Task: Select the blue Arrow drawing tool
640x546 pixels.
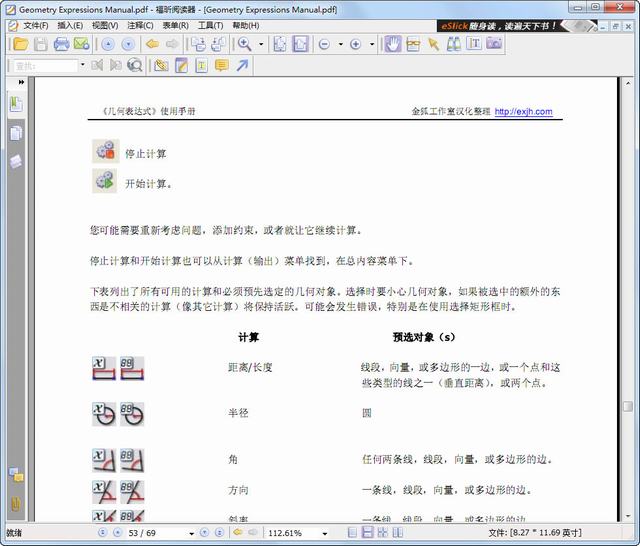Action: click(242, 65)
